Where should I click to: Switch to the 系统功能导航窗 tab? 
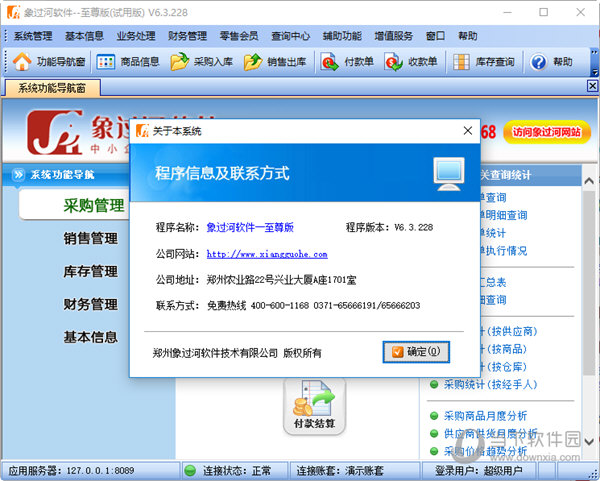click(52, 88)
